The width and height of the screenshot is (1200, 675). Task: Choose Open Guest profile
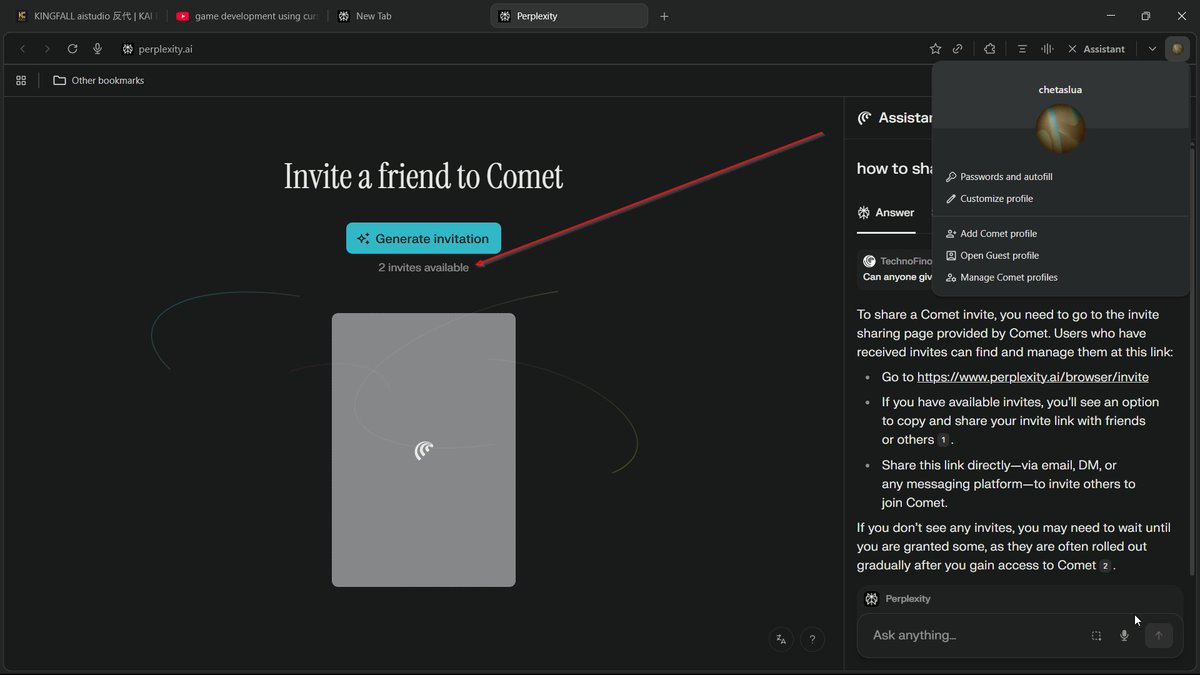point(992,256)
